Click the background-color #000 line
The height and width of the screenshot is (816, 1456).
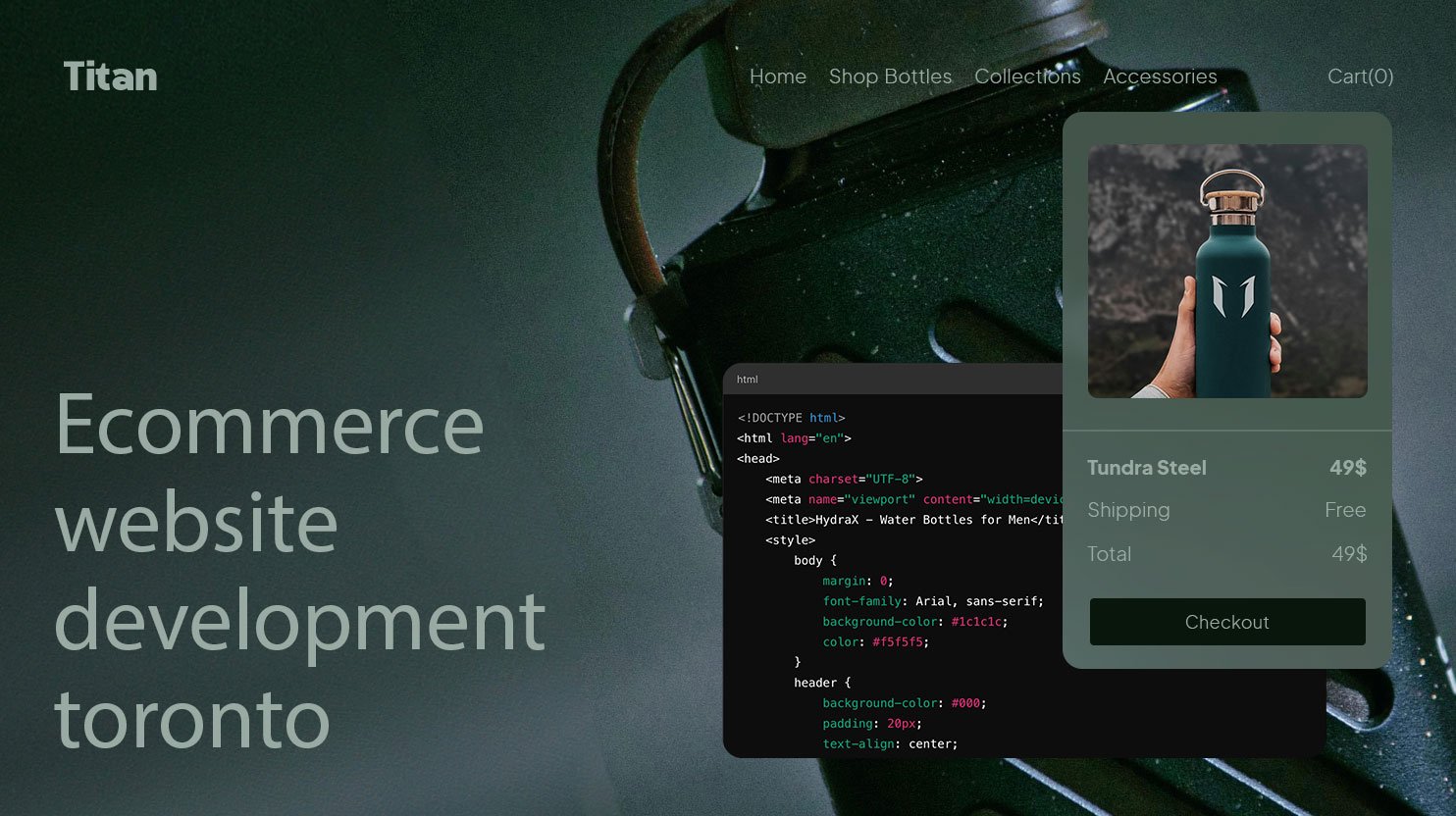click(904, 703)
